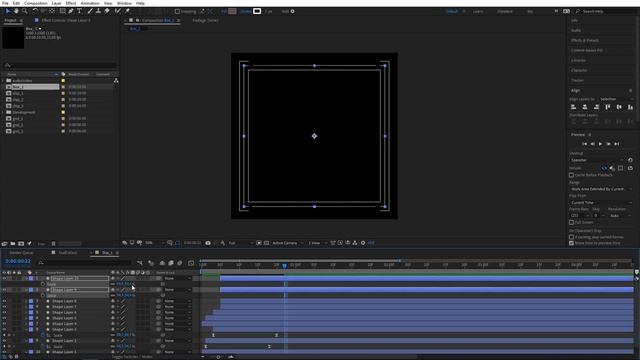640x360 pixels.
Task: Click Align Bottom icon in Align panel
Action: point(630,107)
